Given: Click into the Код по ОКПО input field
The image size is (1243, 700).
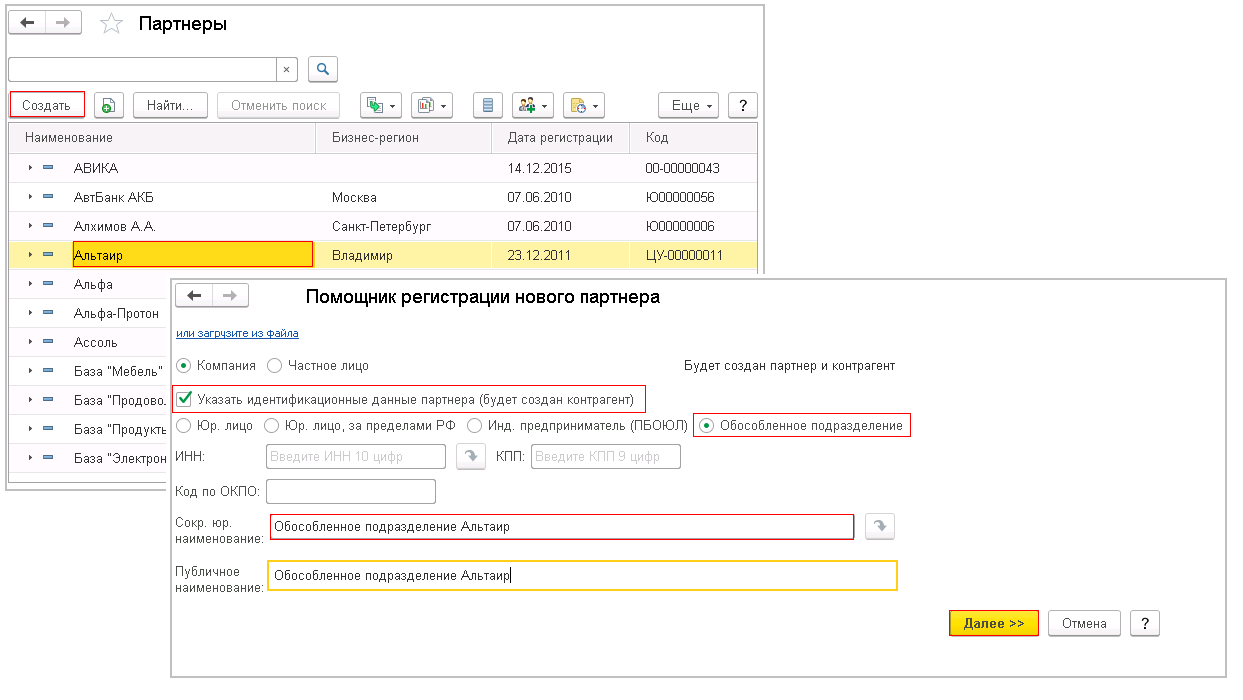Looking at the screenshot, I should point(351,491).
